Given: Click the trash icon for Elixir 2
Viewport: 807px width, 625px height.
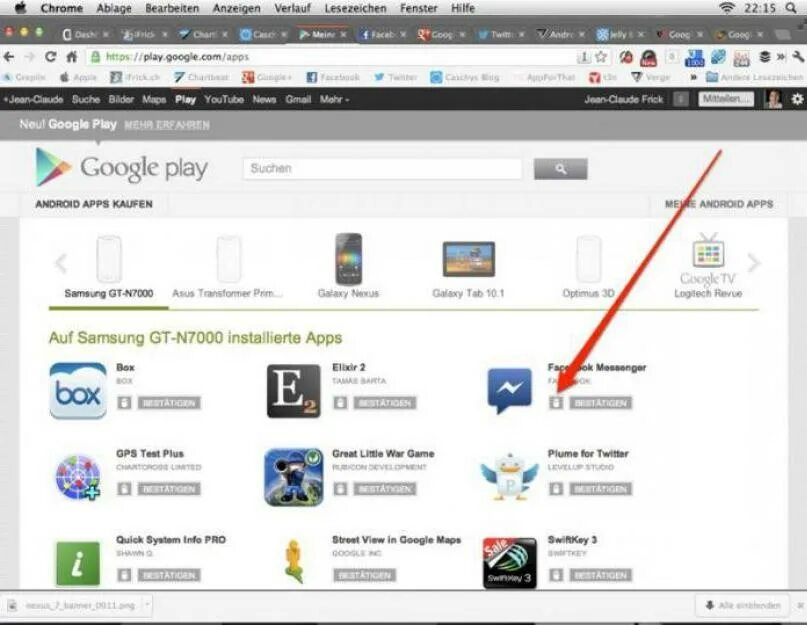Looking at the screenshot, I should pyautogui.click(x=340, y=403).
